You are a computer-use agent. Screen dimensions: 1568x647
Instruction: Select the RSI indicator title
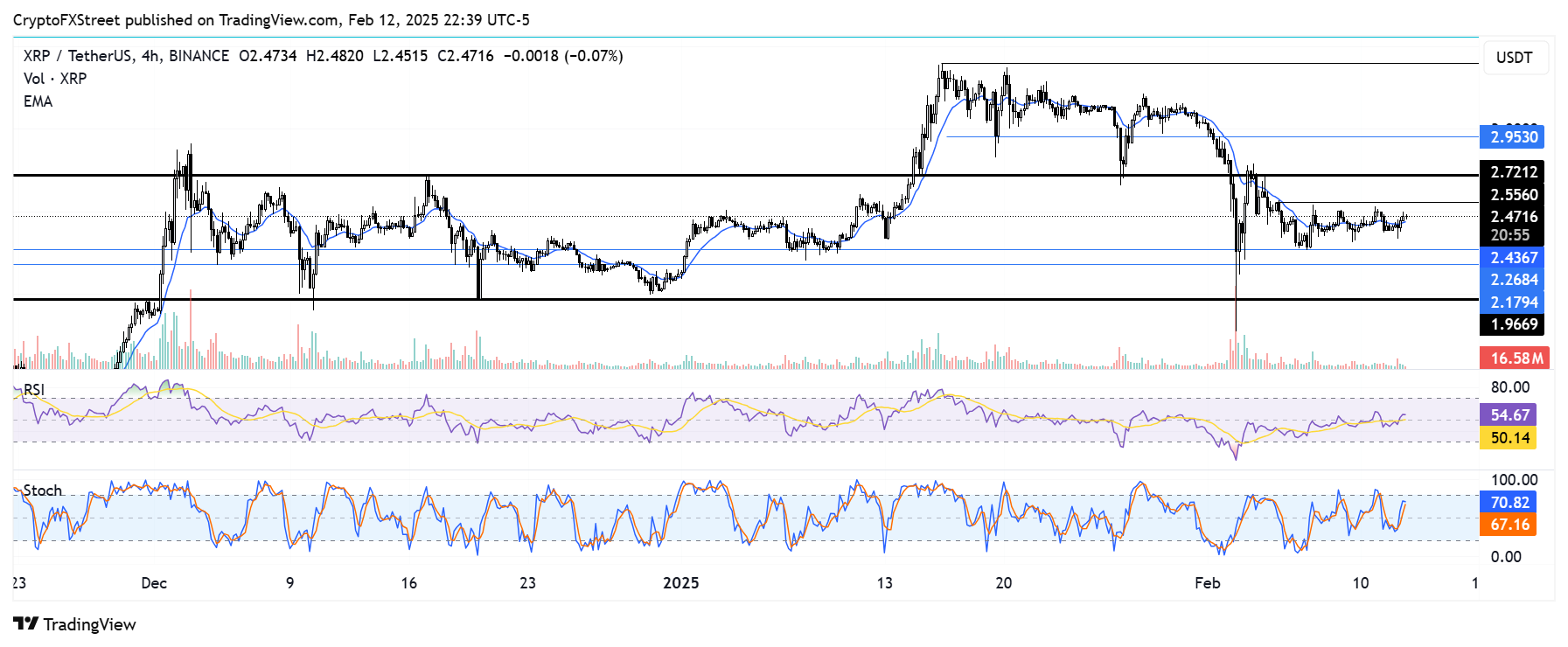34,390
